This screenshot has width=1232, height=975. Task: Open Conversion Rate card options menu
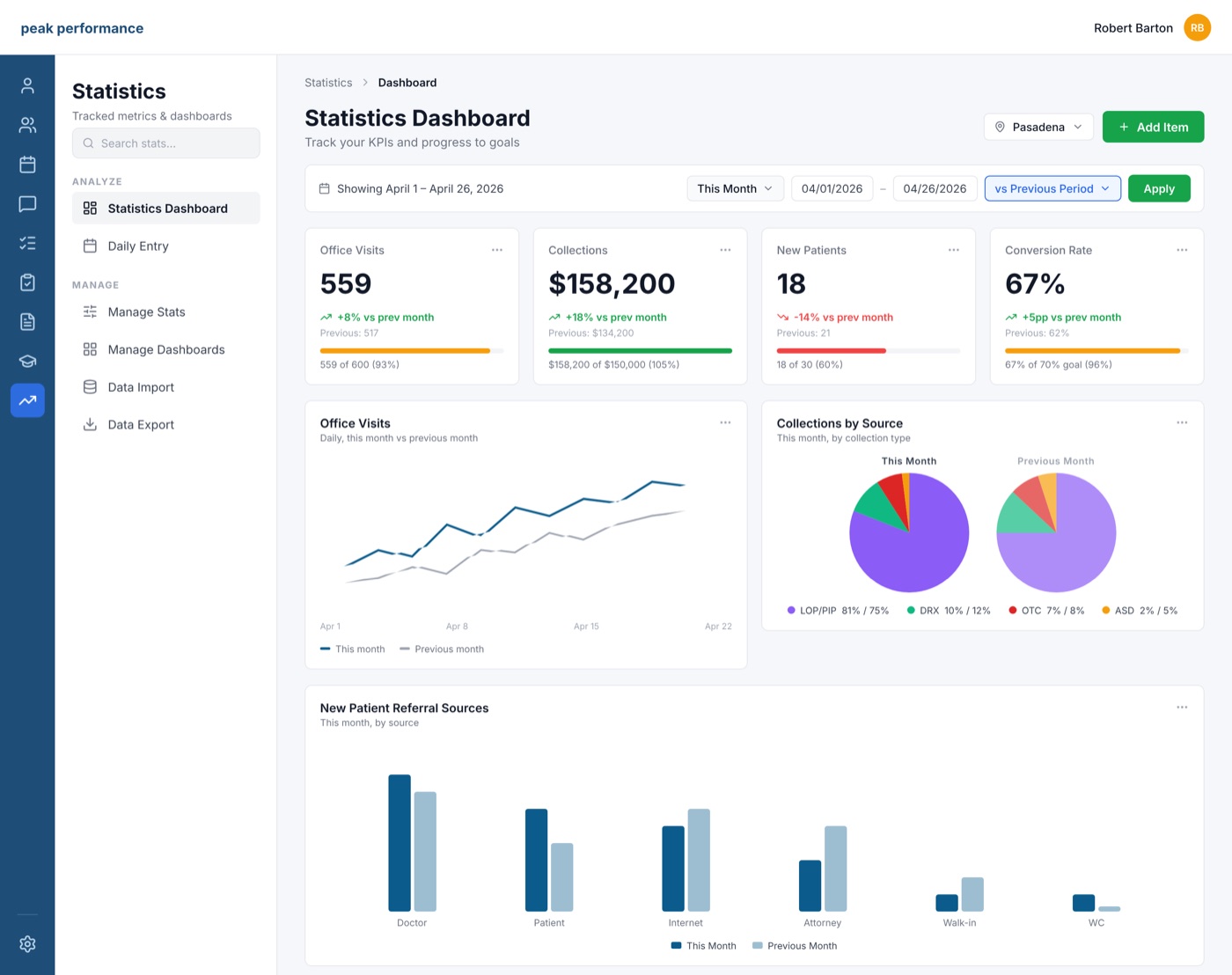coord(1182,250)
